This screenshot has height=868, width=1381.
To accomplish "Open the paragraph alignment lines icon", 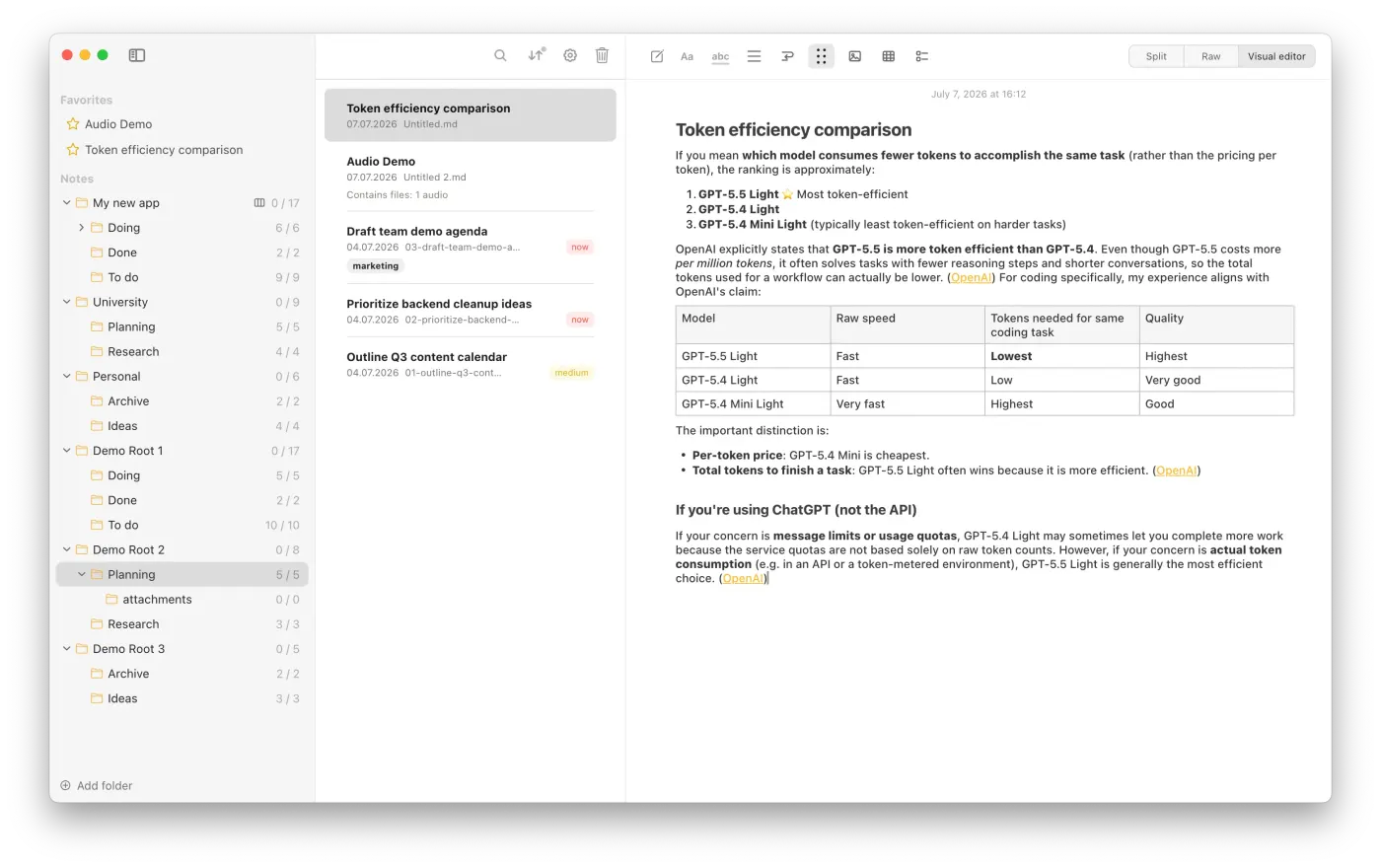I will click(754, 56).
